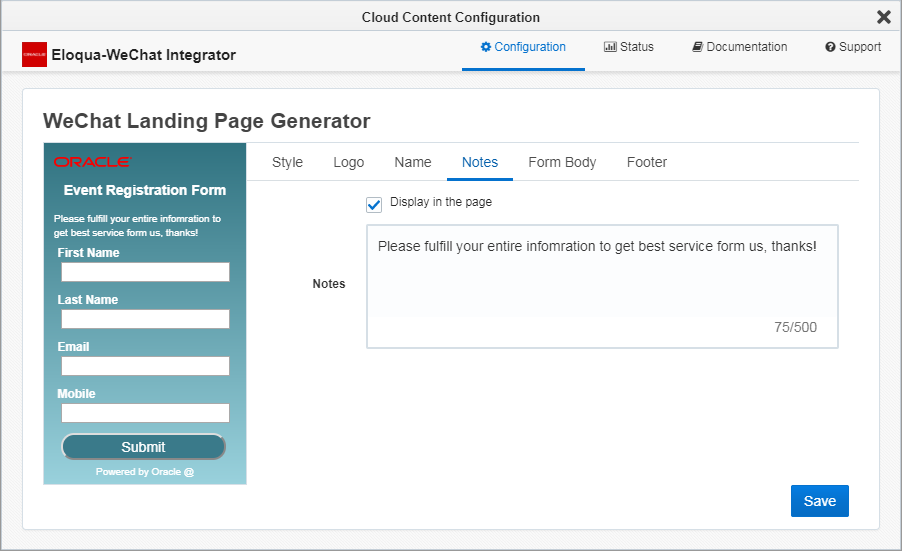This screenshot has height=551, width=902.
Task: Open the Documentation top tab
Action: [740, 47]
